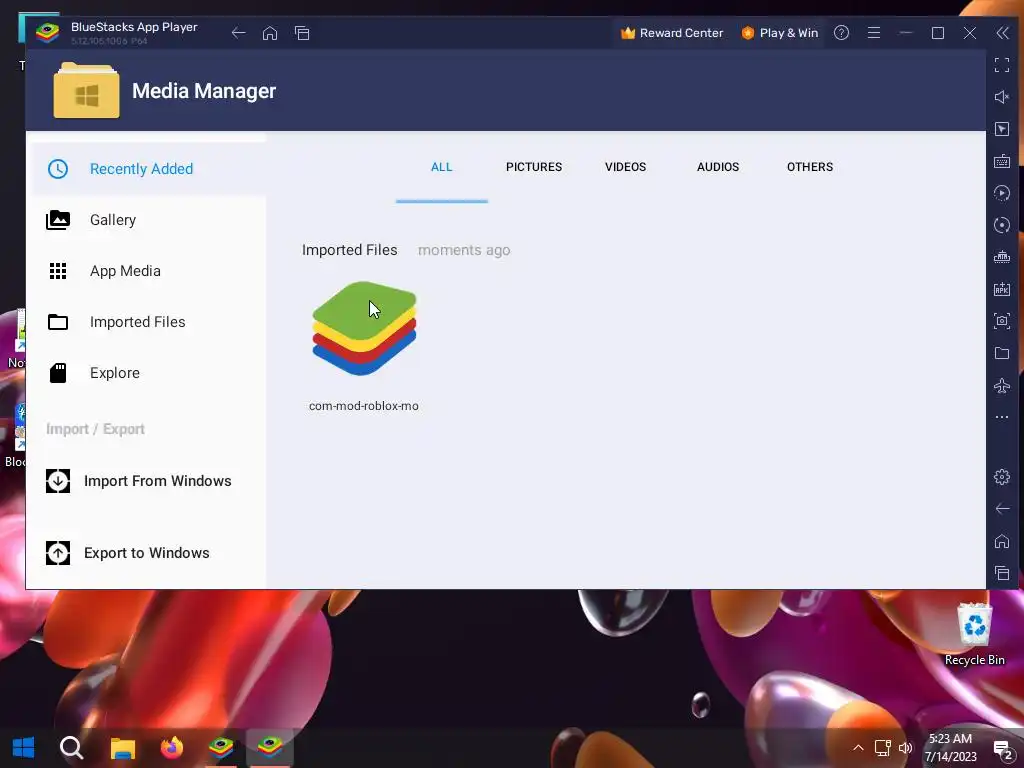Switch to the PICTURES tab
This screenshot has width=1024, height=768.
(534, 167)
